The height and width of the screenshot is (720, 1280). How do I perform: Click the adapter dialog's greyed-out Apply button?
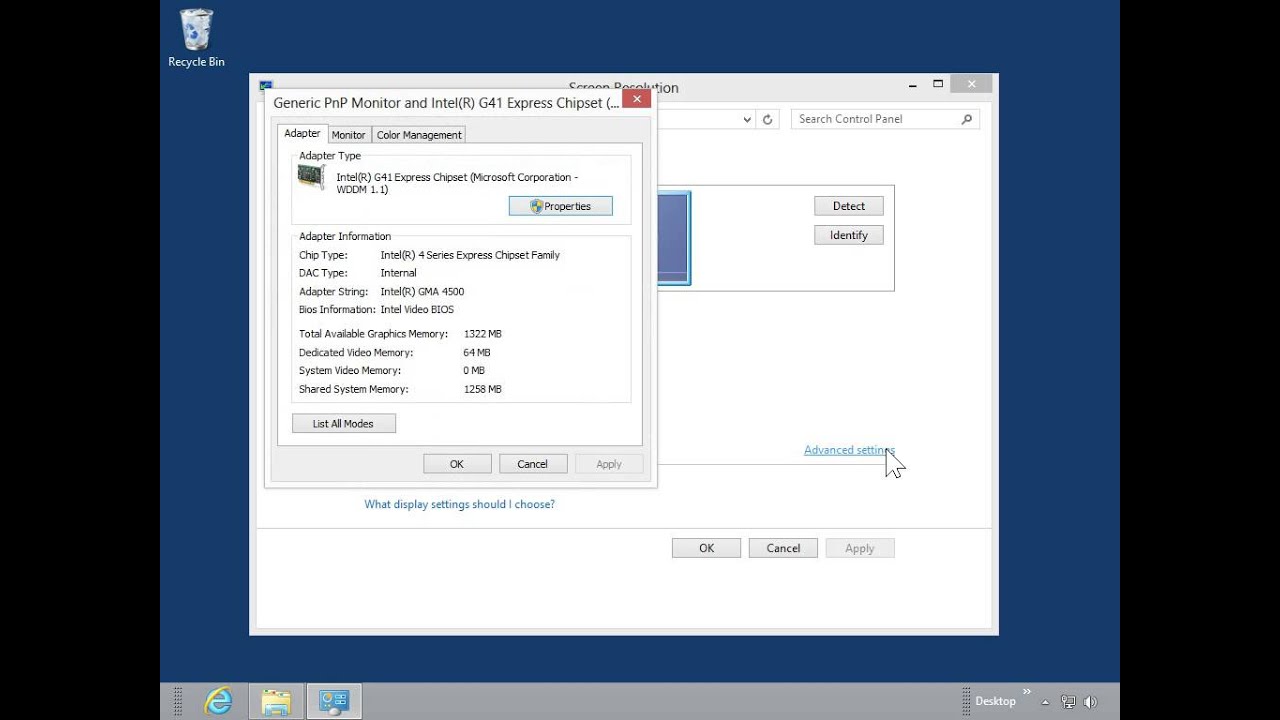pos(609,464)
